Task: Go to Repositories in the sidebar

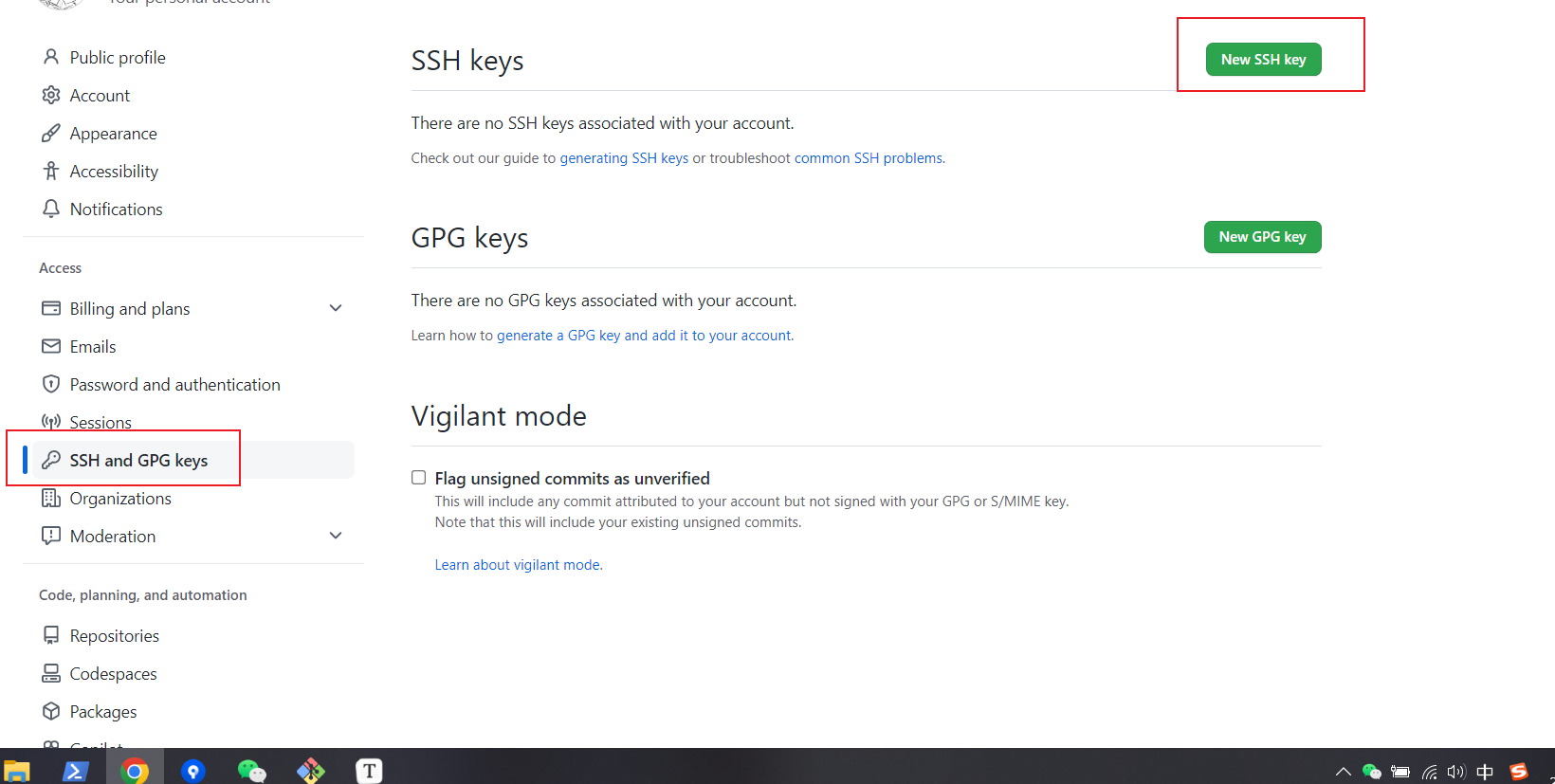Action: 115,635
